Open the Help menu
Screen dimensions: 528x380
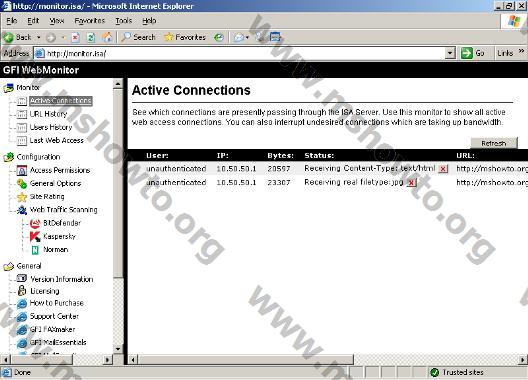pos(149,21)
